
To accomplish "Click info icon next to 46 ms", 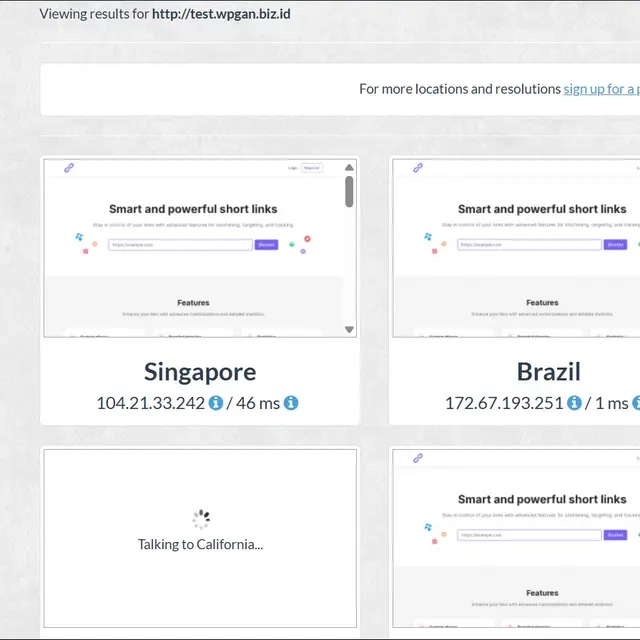I will 291,403.
